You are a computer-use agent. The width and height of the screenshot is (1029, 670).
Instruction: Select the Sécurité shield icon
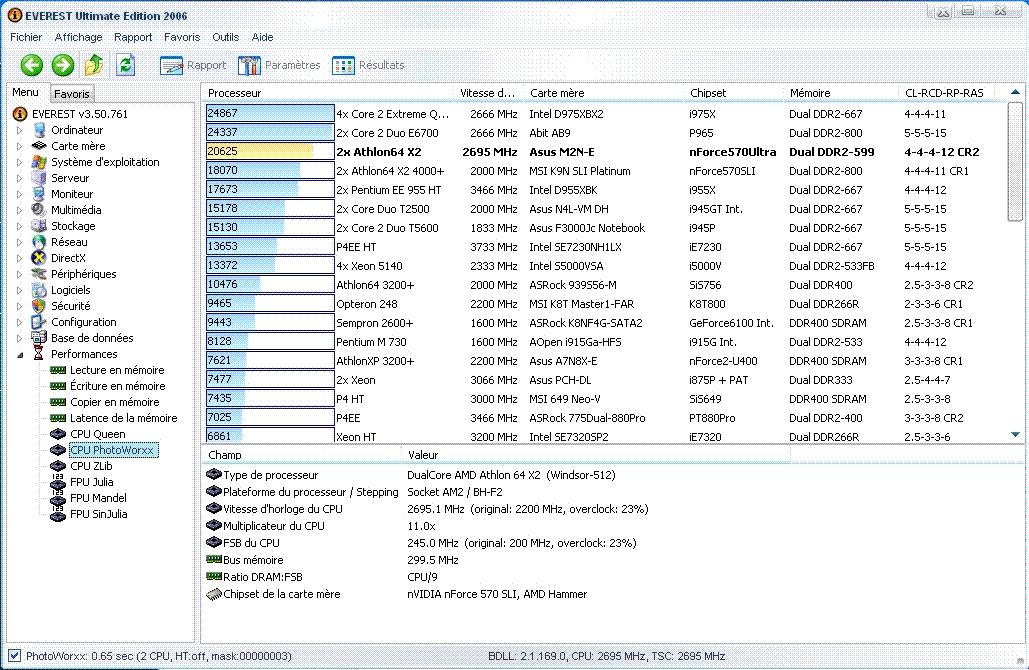[x=39, y=306]
